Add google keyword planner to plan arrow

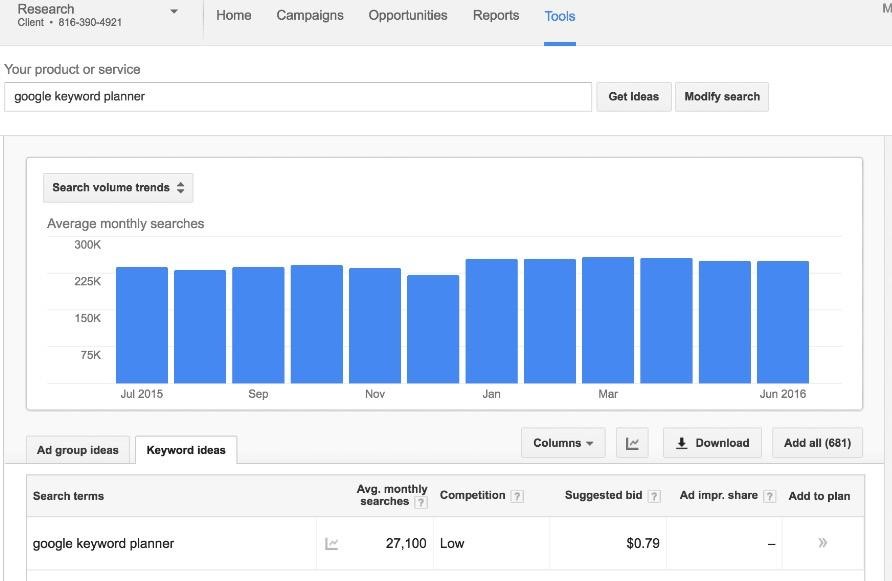pos(822,543)
